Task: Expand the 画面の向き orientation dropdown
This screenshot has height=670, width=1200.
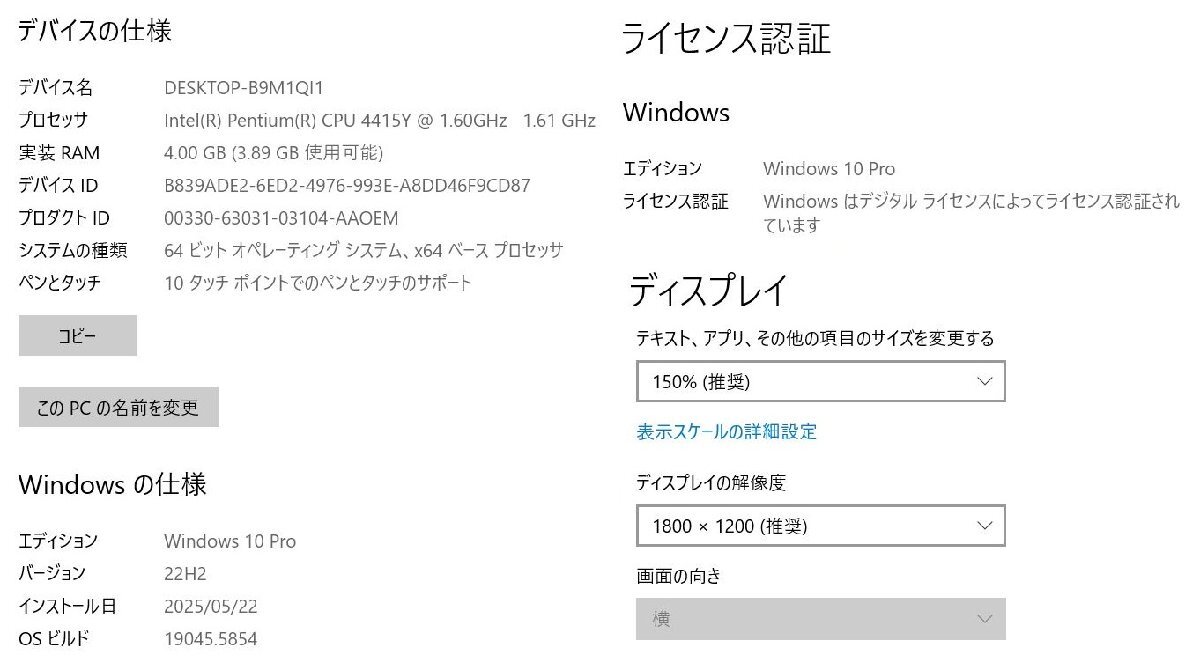Action: (x=820, y=619)
